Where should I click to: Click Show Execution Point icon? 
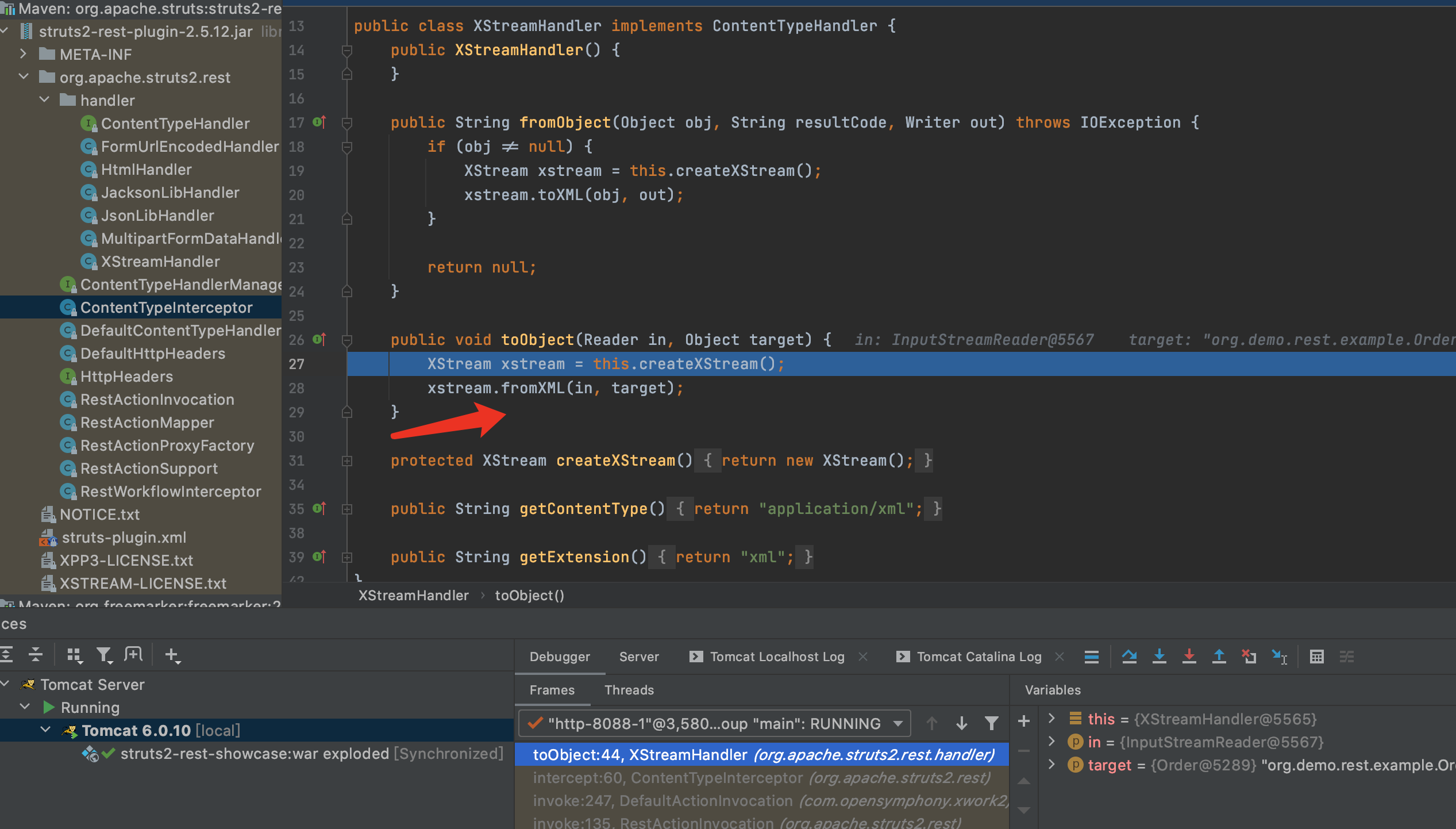[1092, 656]
